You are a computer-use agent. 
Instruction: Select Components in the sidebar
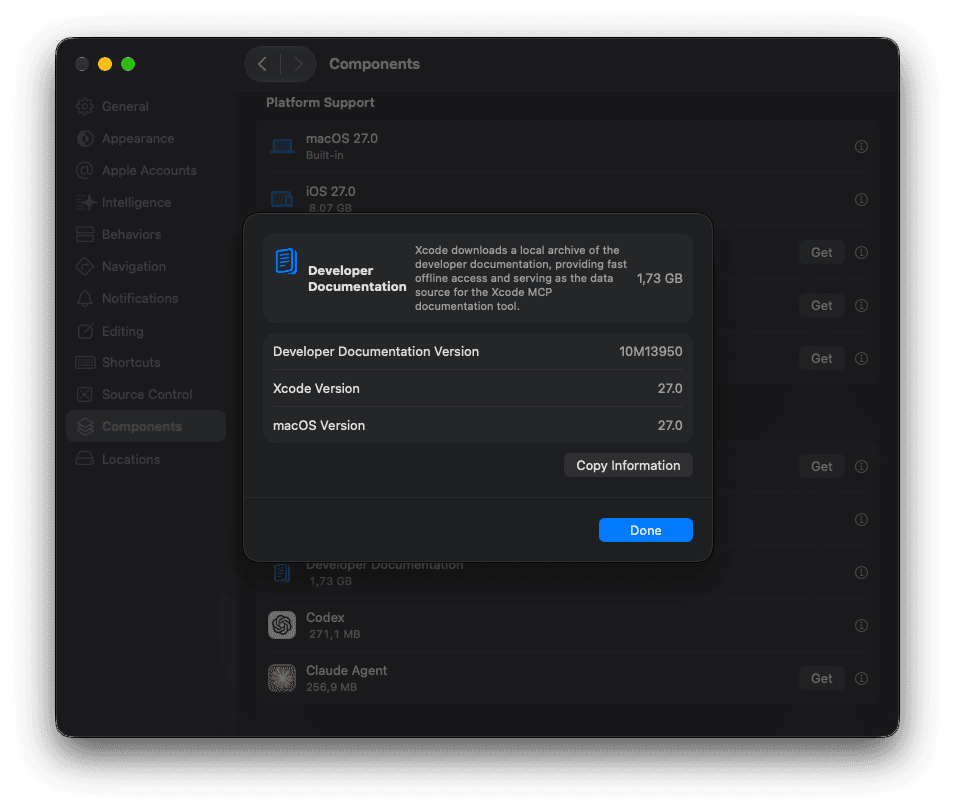tap(146, 426)
